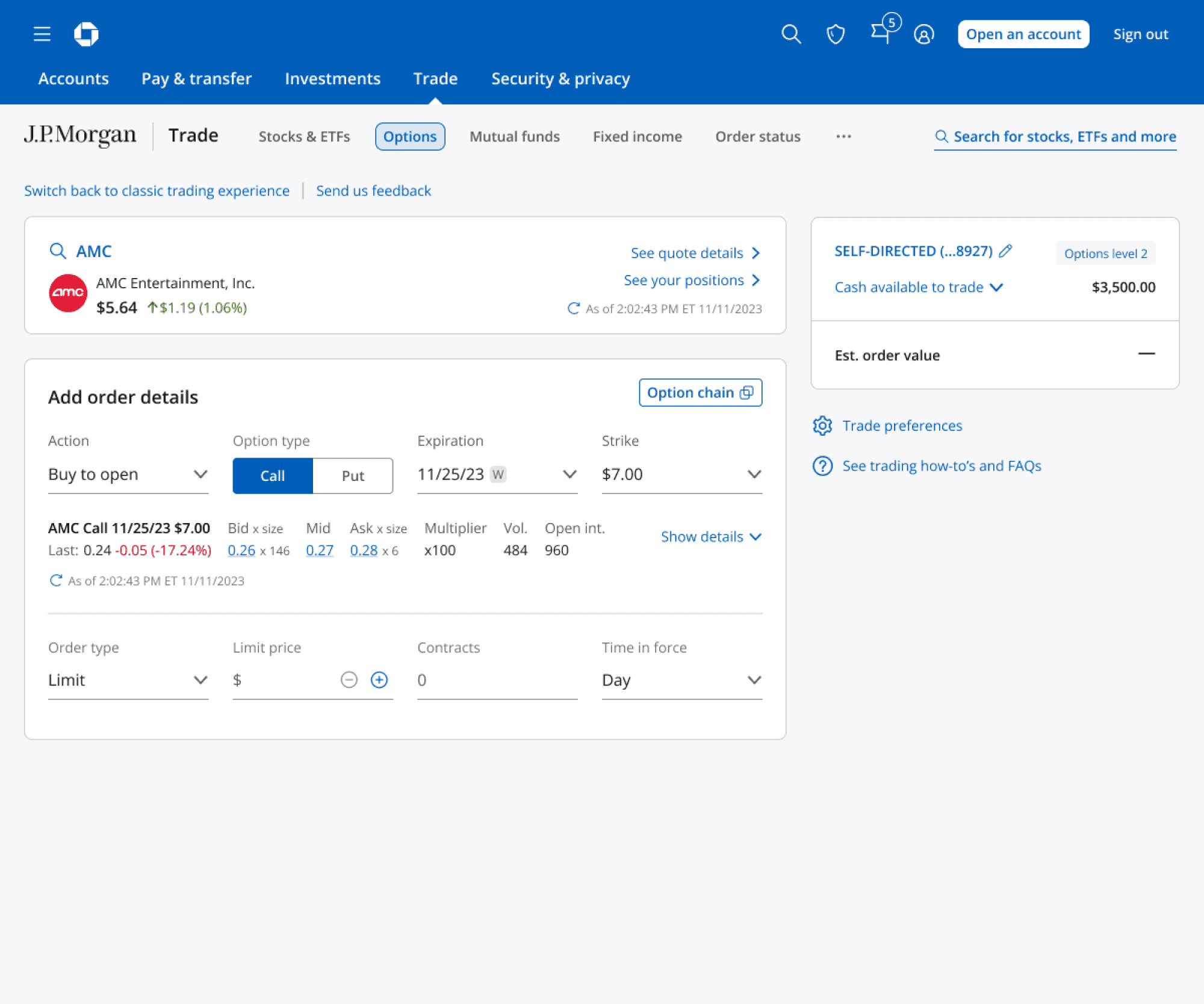Decrease limit price with minus button

(x=349, y=680)
